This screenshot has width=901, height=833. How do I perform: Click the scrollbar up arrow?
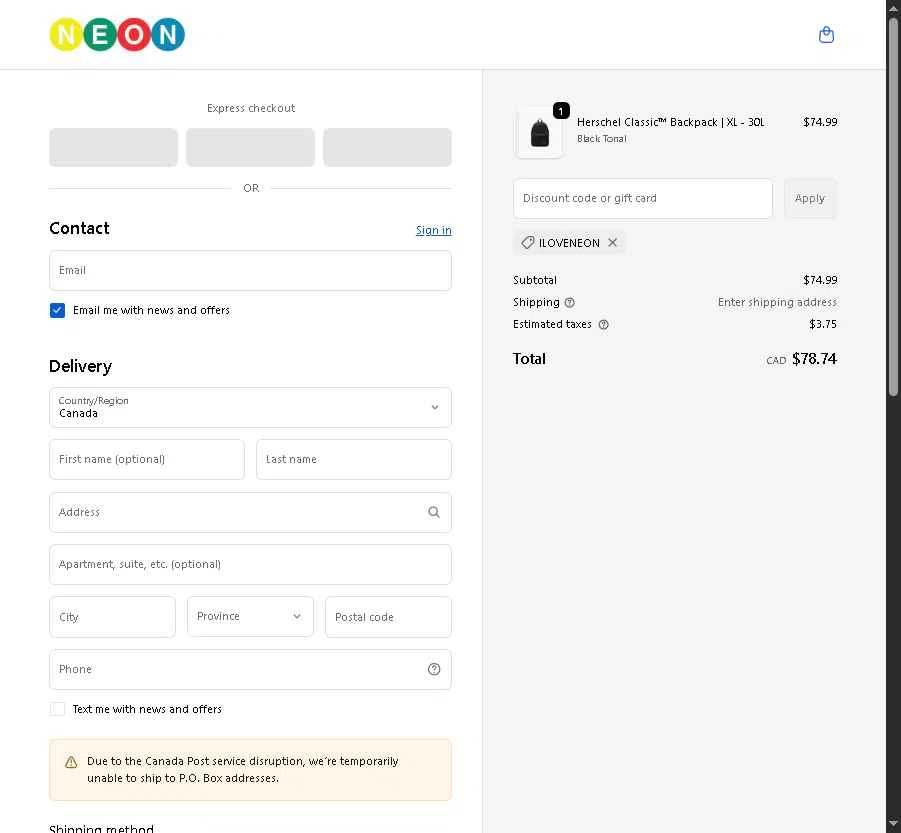893,8
